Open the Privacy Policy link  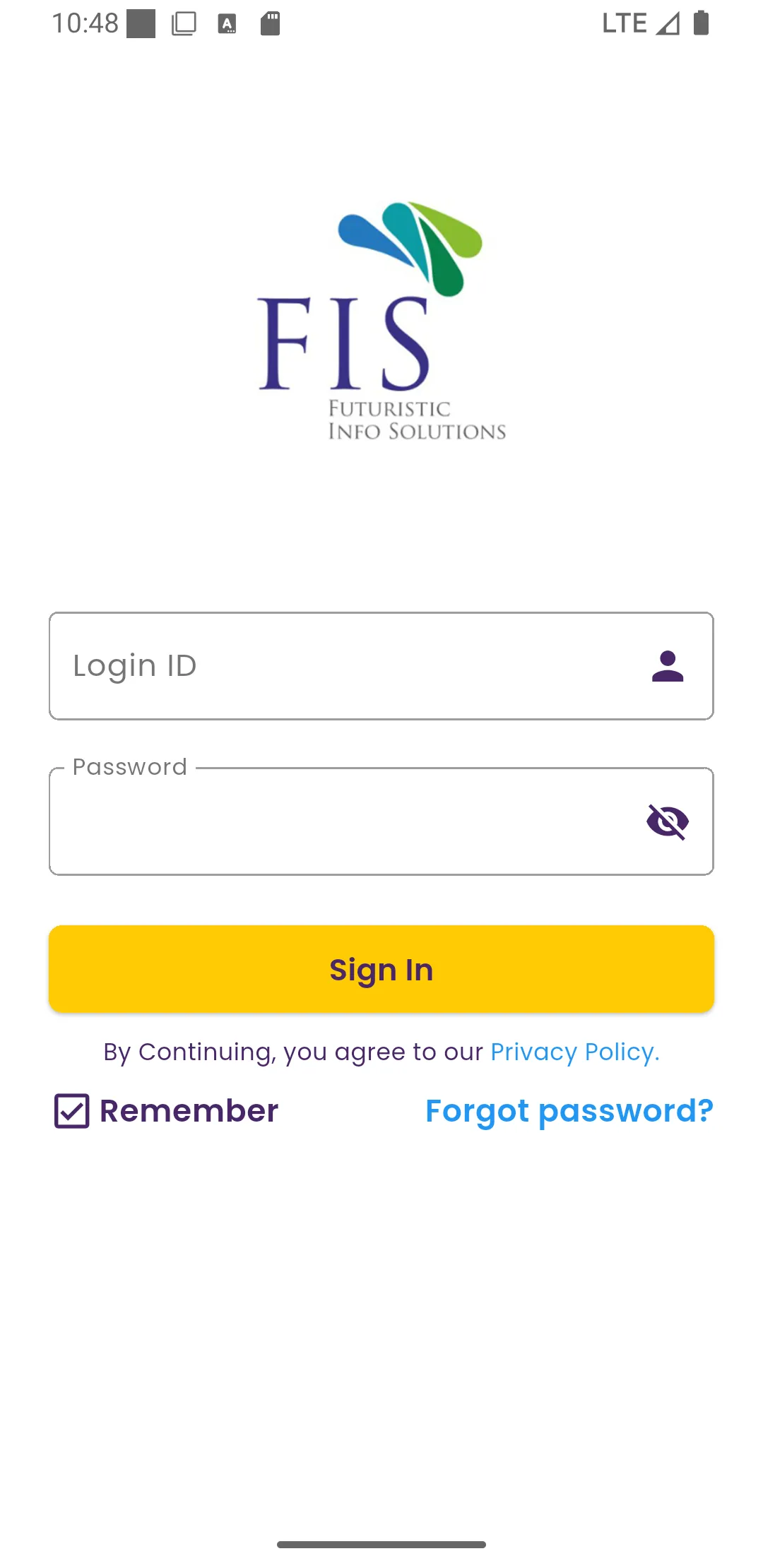click(574, 1052)
